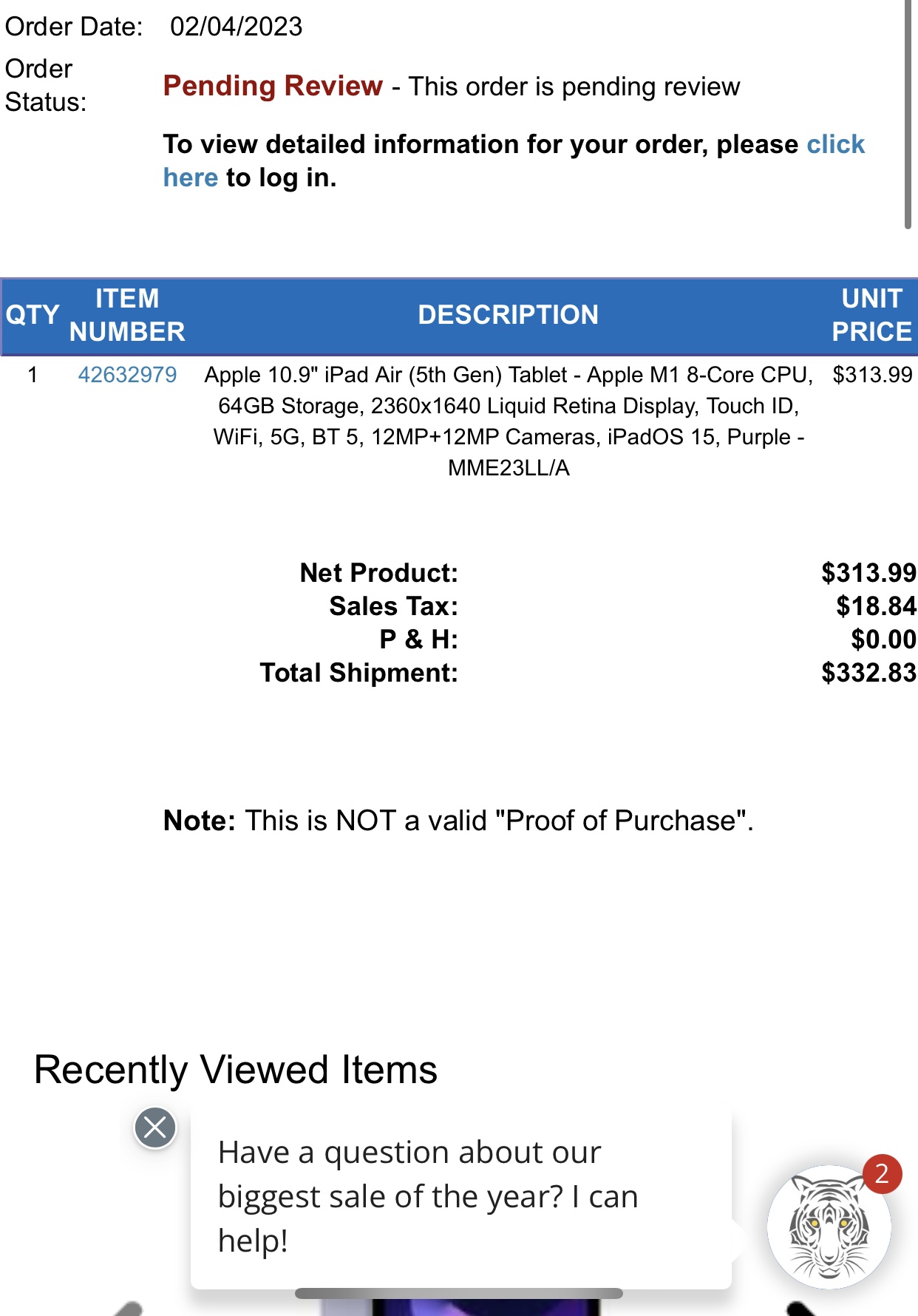
Task: Click the UNIT PRICE column header
Action: coord(871,315)
